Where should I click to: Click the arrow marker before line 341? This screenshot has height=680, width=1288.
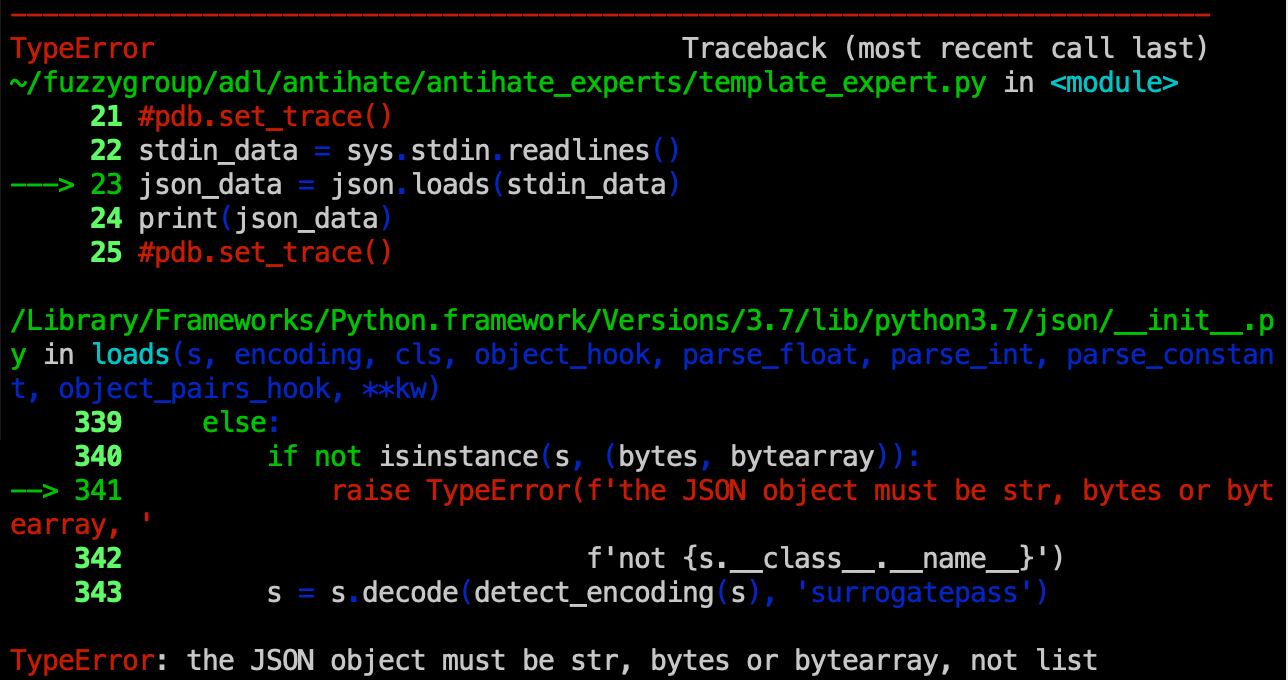pos(34,491)
